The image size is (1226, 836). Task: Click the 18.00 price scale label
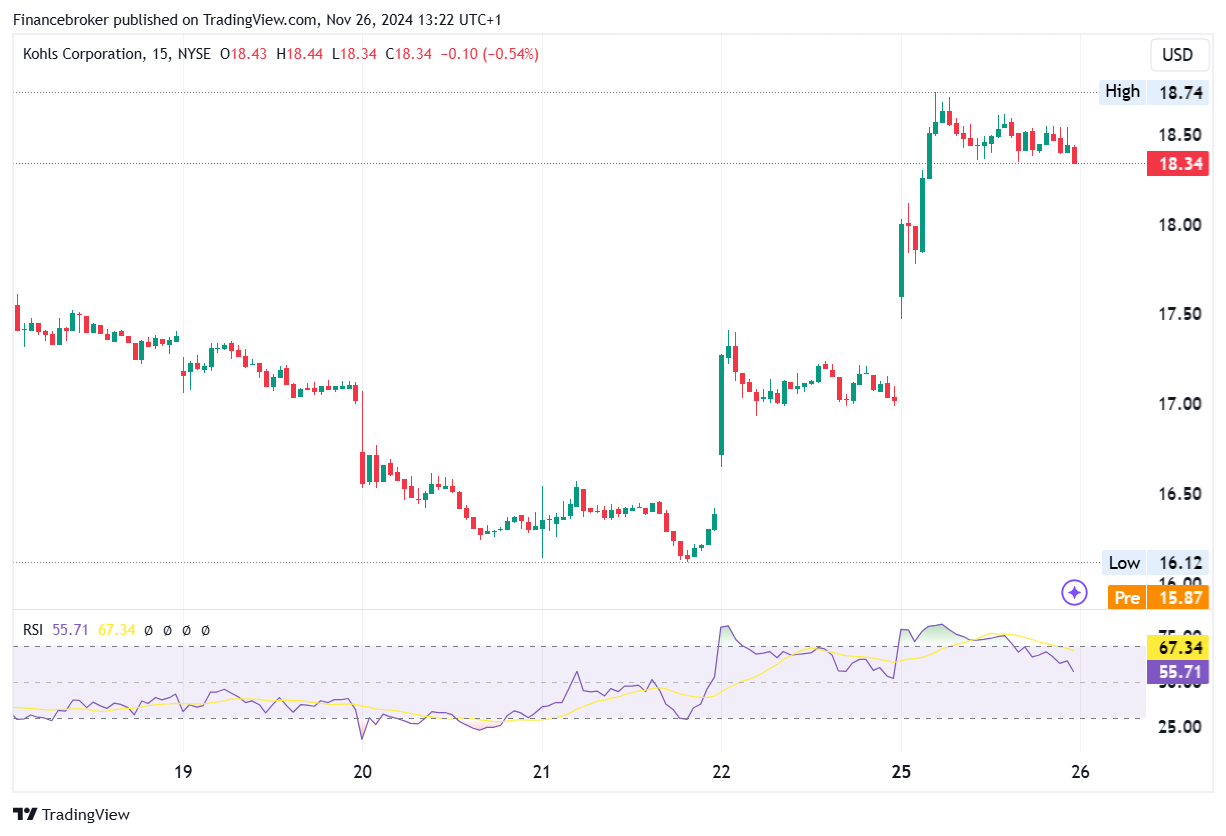(x=1180, y=224)
